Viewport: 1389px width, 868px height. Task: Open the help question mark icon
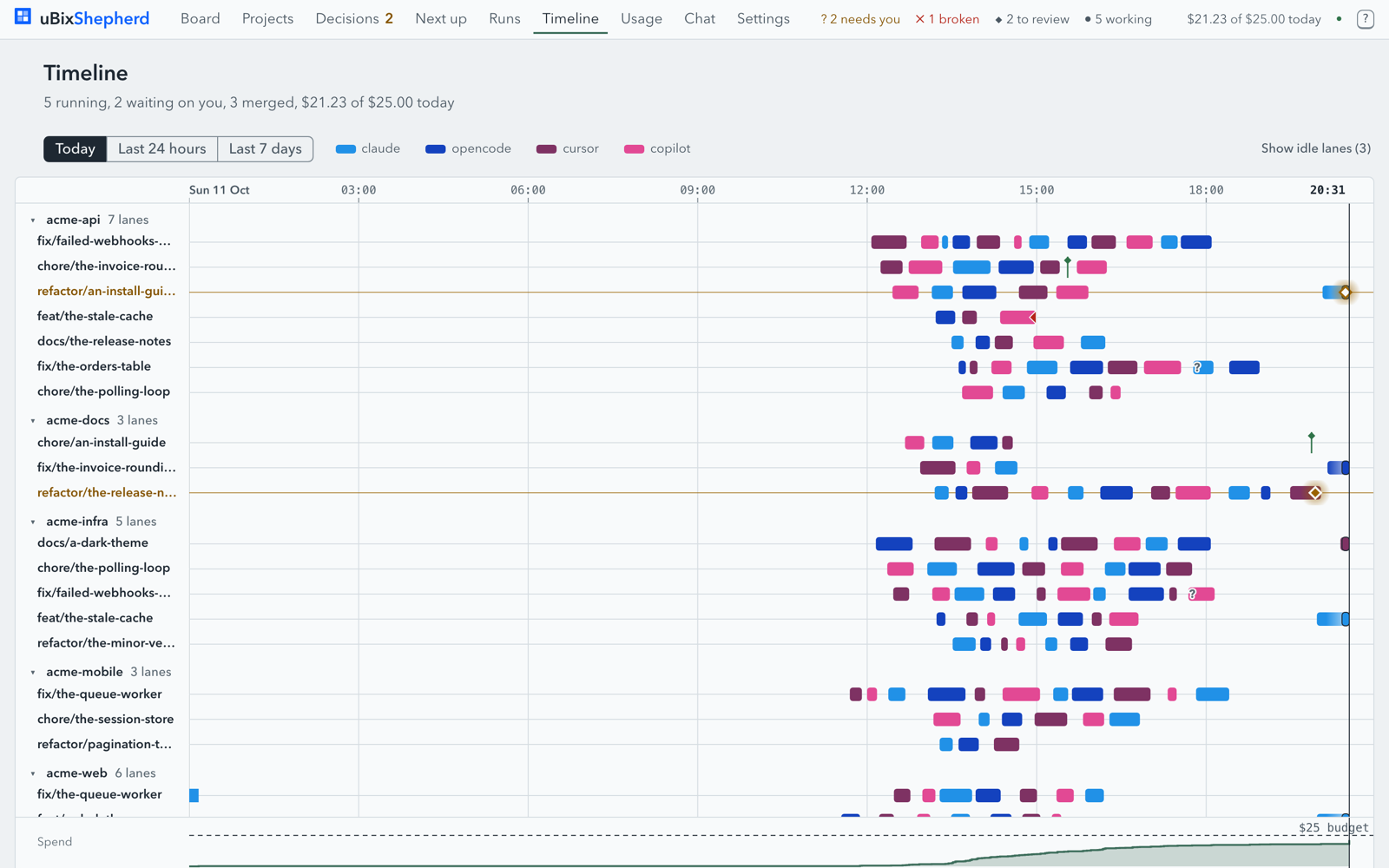click(x=1365, y=18)
